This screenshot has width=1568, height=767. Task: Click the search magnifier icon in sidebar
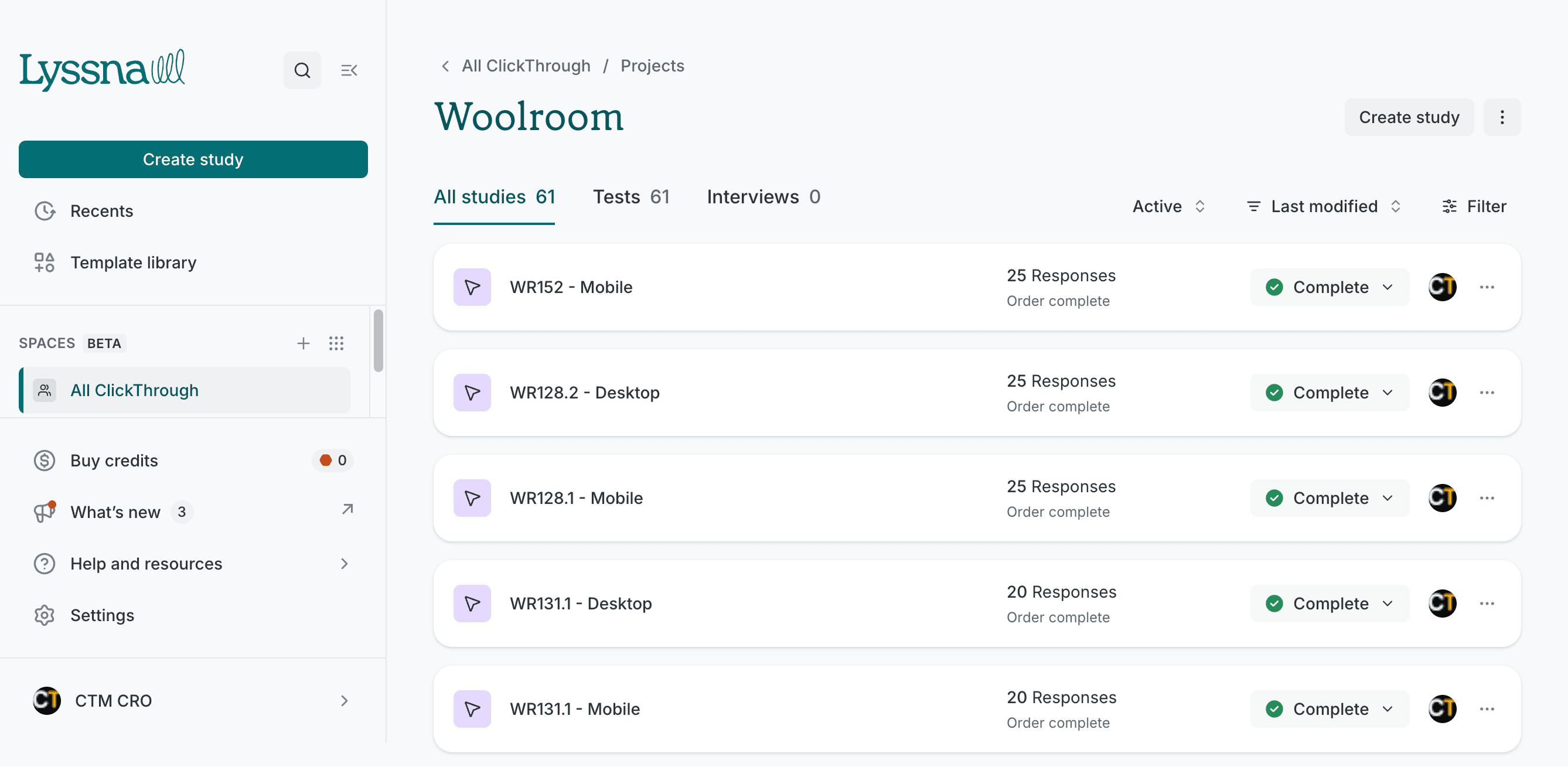pyautogui.click(x=302, y=71)
